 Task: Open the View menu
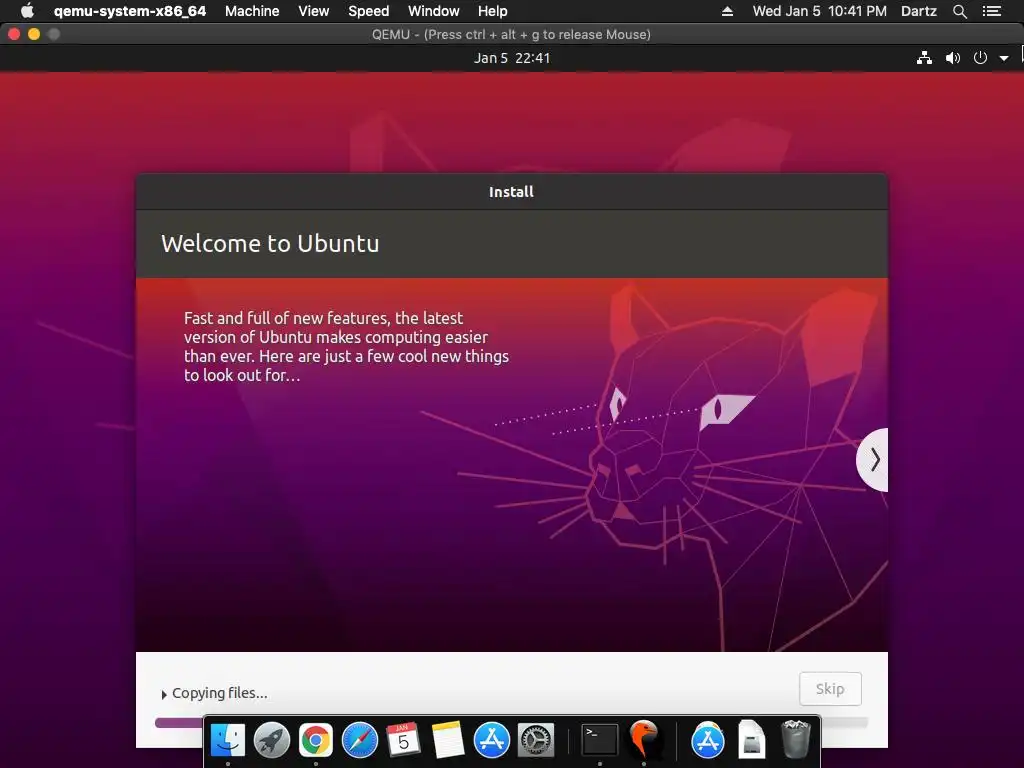click(313, 11)
